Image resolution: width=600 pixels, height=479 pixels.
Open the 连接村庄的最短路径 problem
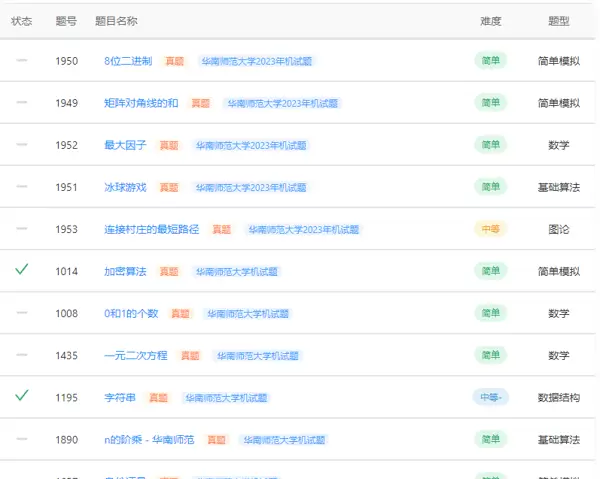coord(152,229)
